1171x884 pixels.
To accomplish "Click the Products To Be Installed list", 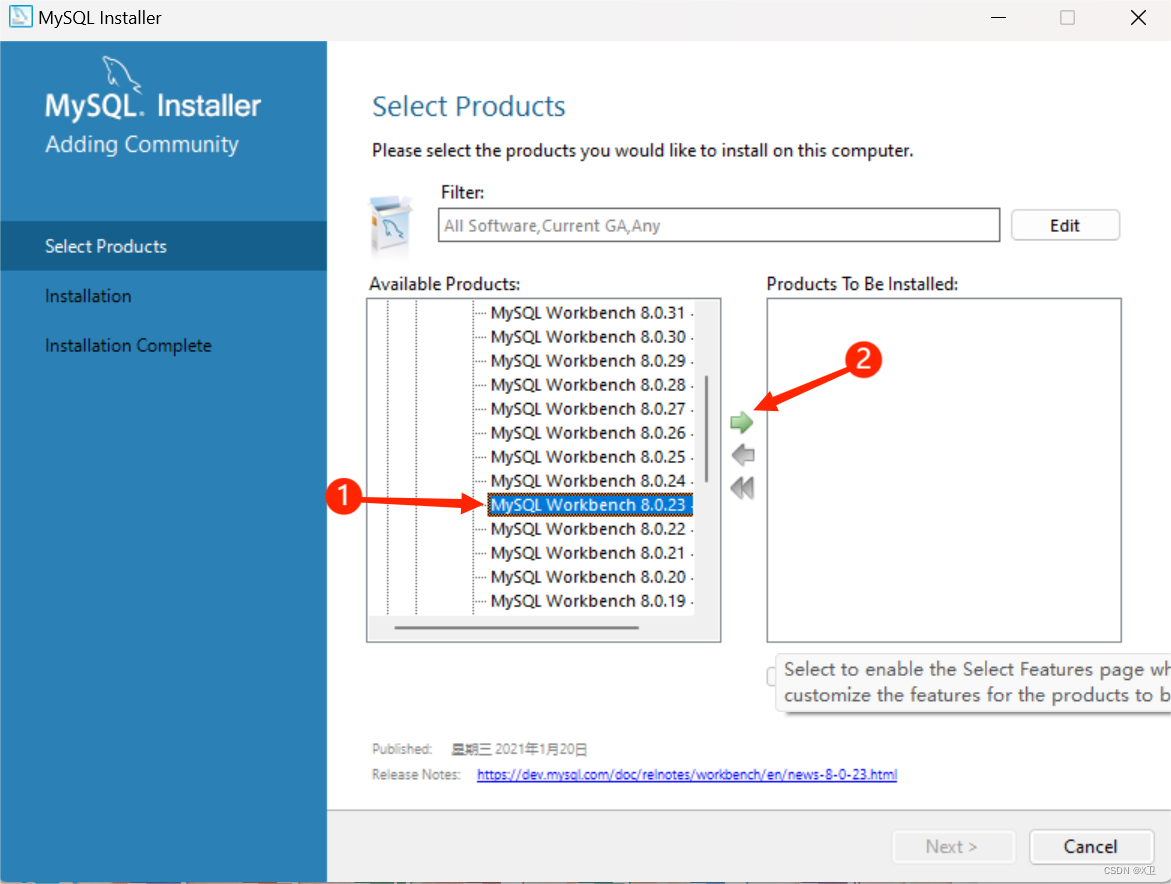I will [x=944, y=470].
